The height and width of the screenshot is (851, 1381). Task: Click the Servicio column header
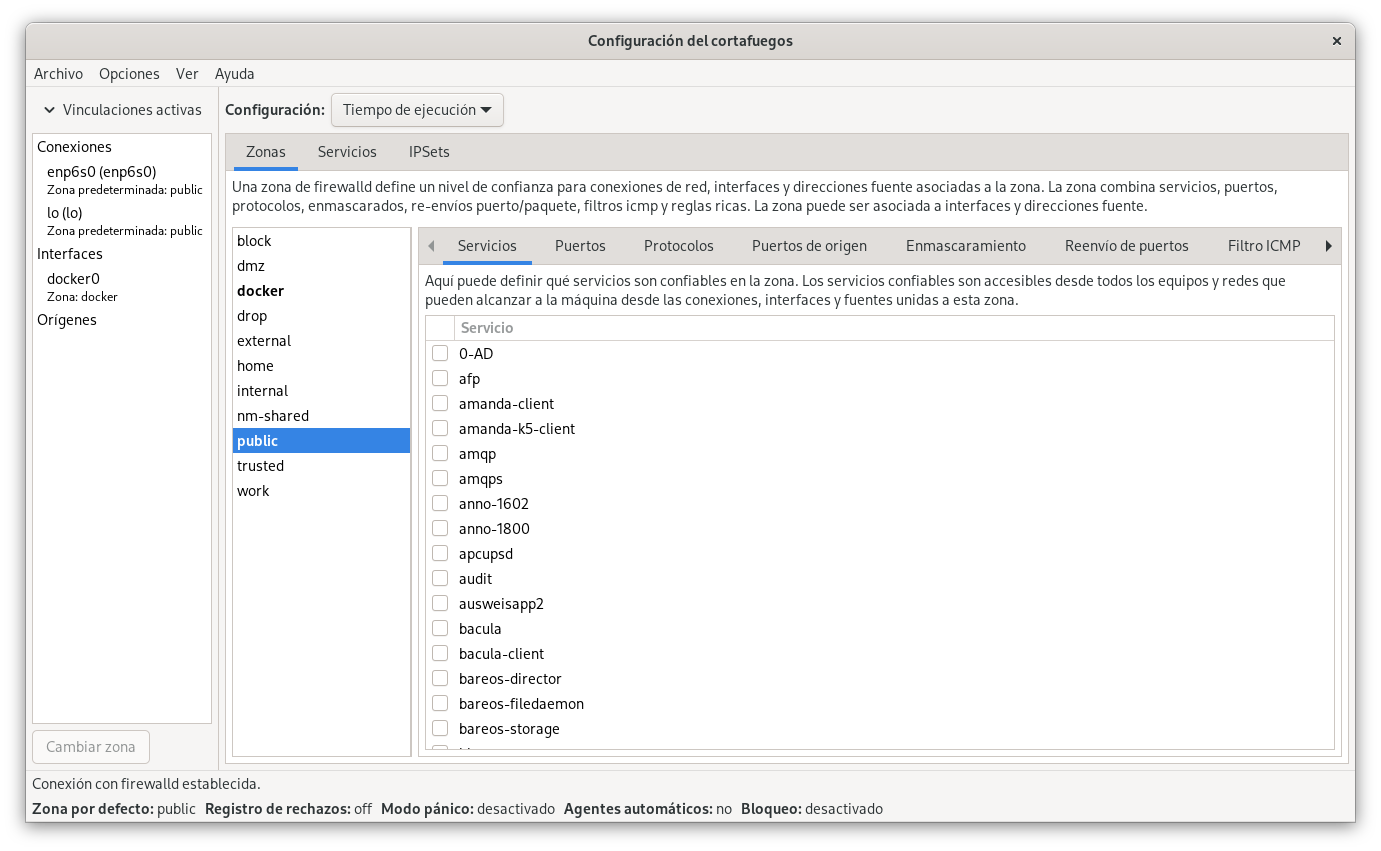click(x=486, y=328)
